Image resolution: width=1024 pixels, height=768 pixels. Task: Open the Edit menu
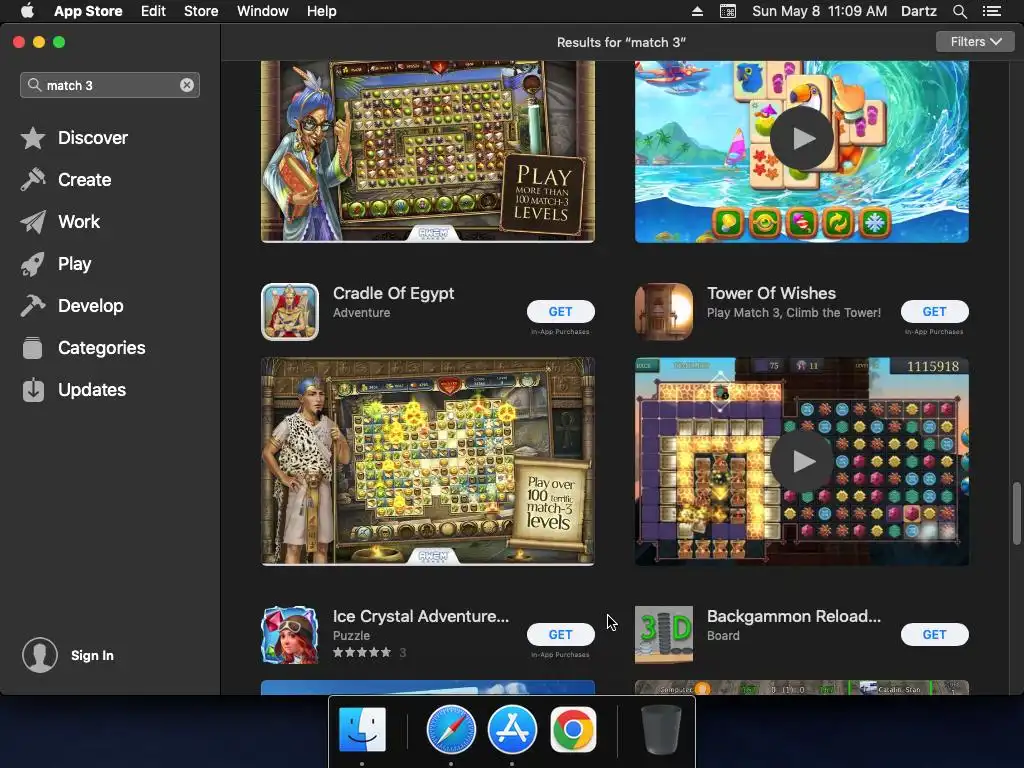click(x=153, y=11)
